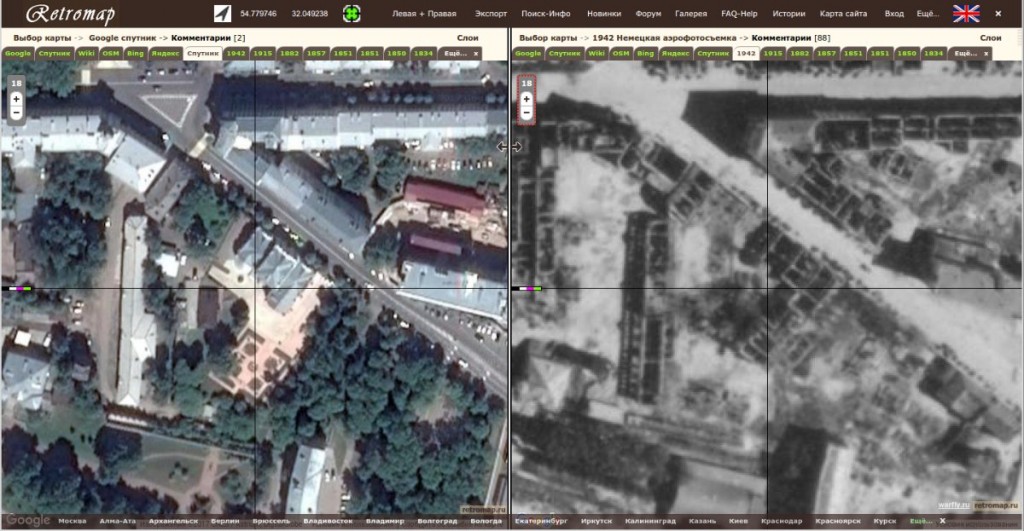Open left pane Выбор карты selector
Screen dimensions: 1024x531
[42, 38]
